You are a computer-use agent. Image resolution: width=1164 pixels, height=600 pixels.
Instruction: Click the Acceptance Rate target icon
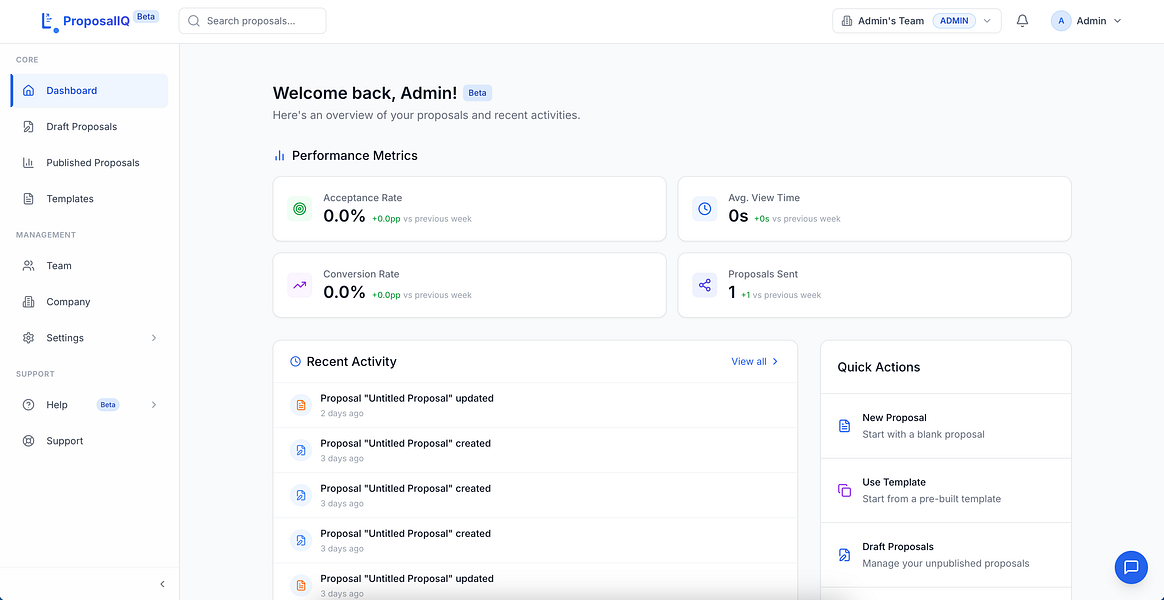click(x=299, y=209)
